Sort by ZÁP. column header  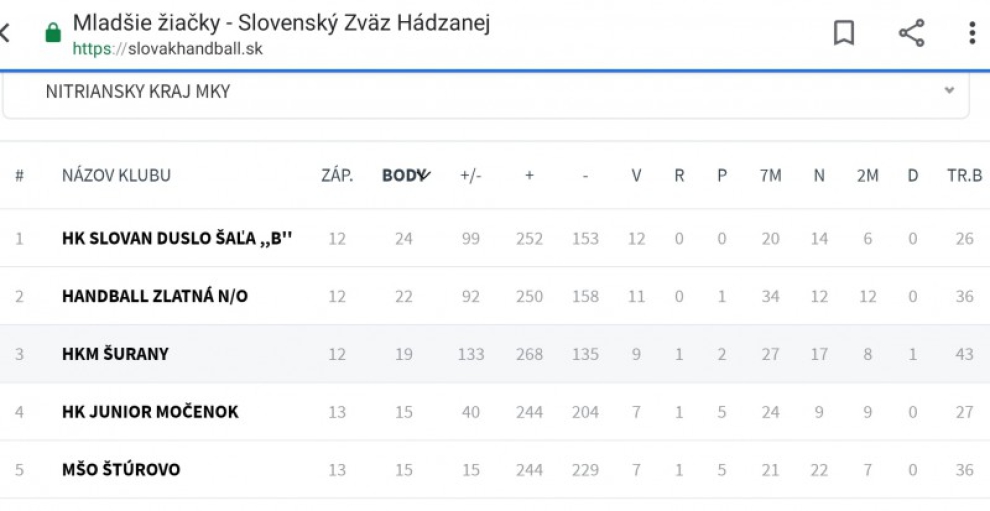tap(337, 175)
